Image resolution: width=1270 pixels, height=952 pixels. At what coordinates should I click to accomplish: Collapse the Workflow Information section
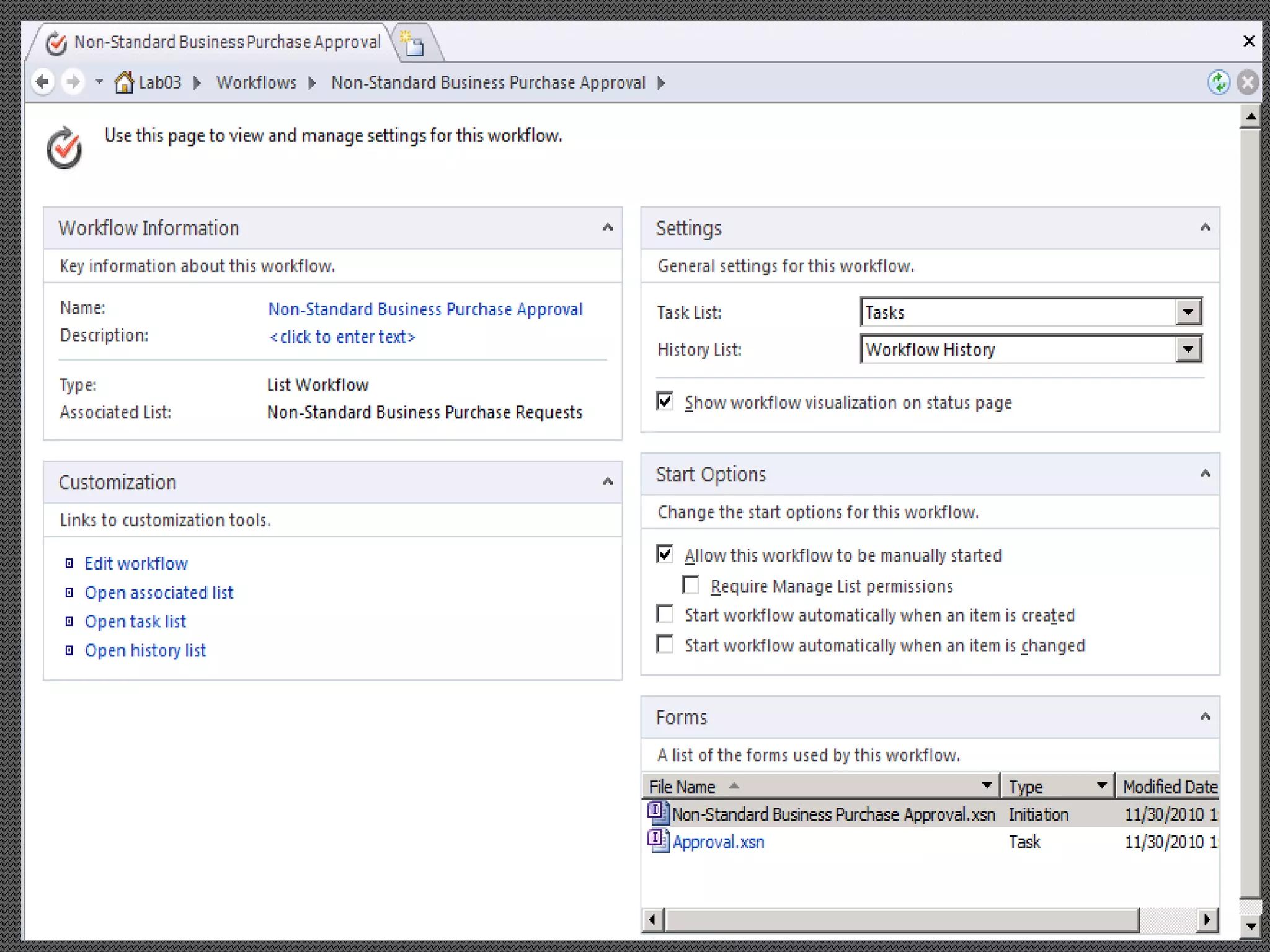click(607, 227)
